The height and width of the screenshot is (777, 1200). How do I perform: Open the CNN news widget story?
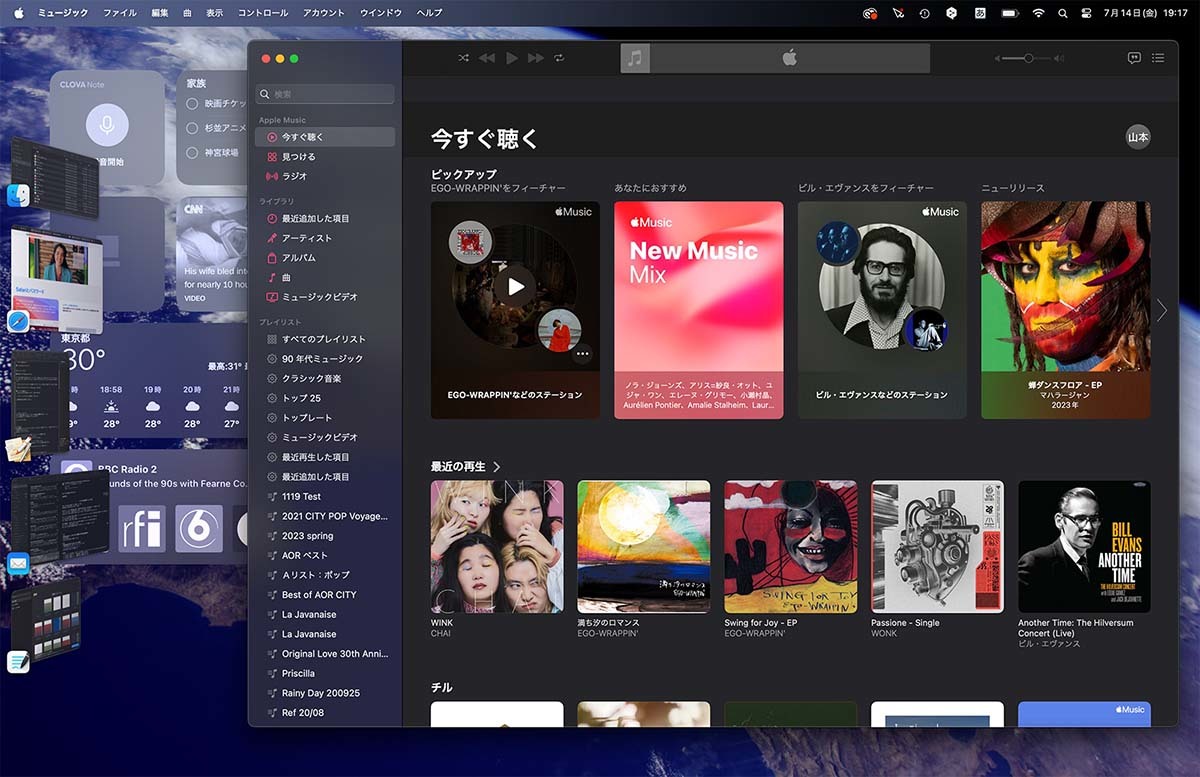coord(213,254)
